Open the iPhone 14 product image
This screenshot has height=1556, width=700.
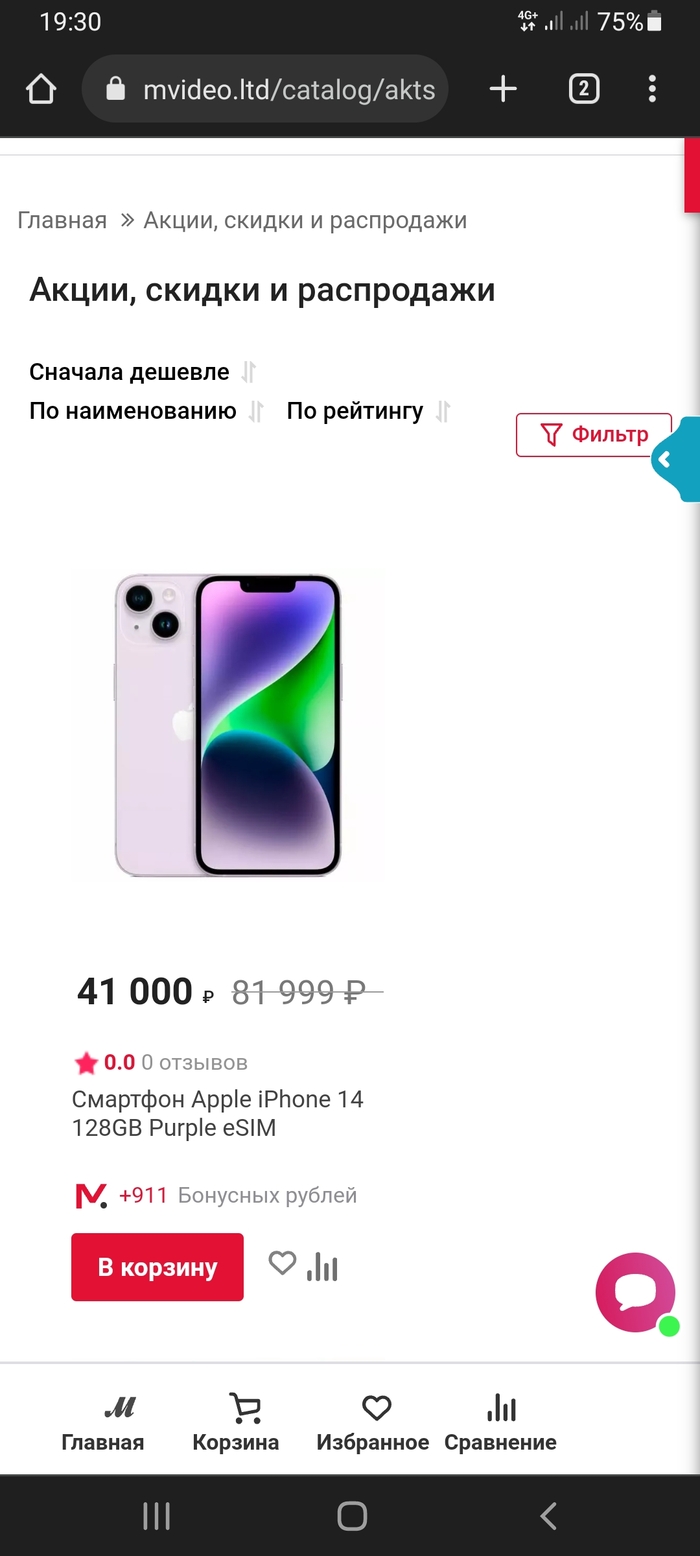point(228,725)
